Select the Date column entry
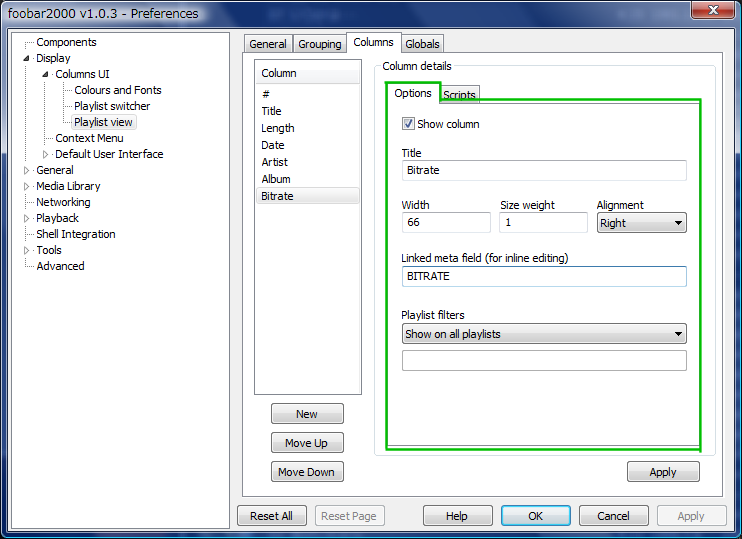 [x=308, y=145]
